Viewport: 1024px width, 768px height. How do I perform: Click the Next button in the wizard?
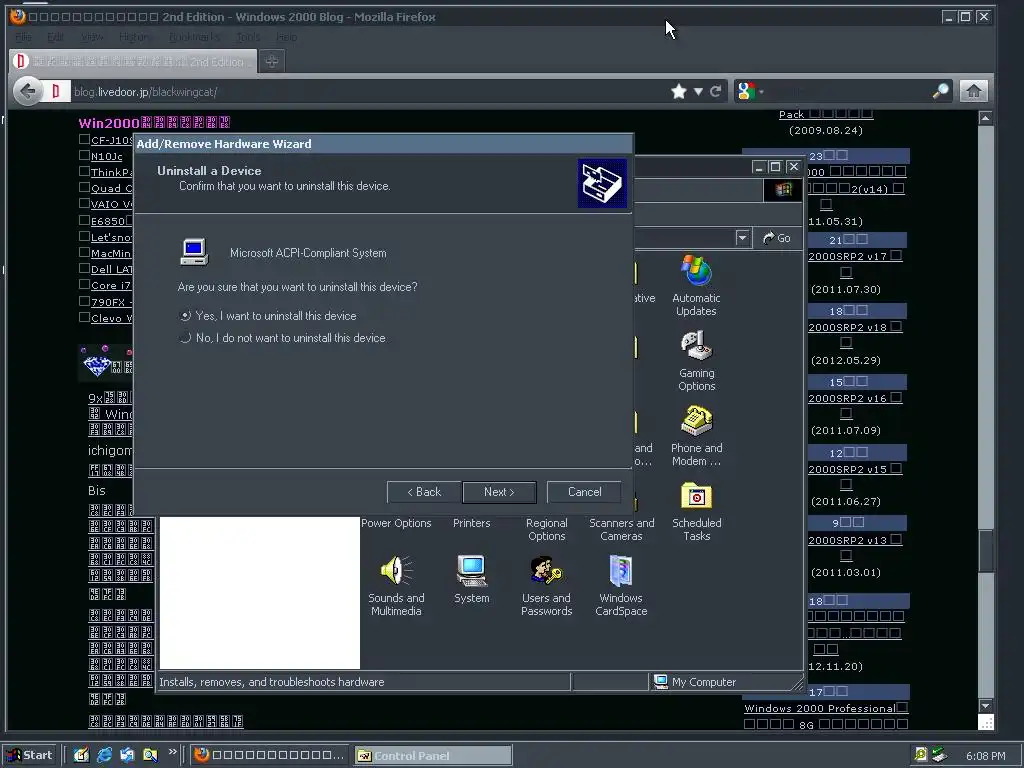[499, 492]
